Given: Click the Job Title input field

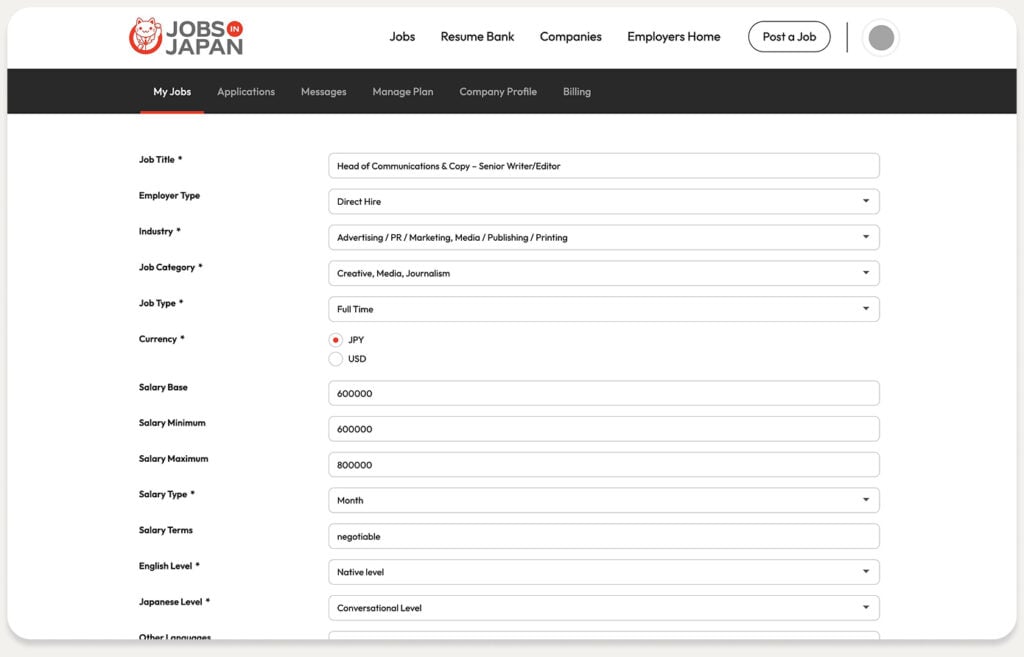Looking at the screenshot, I should (x=603, y=166).
